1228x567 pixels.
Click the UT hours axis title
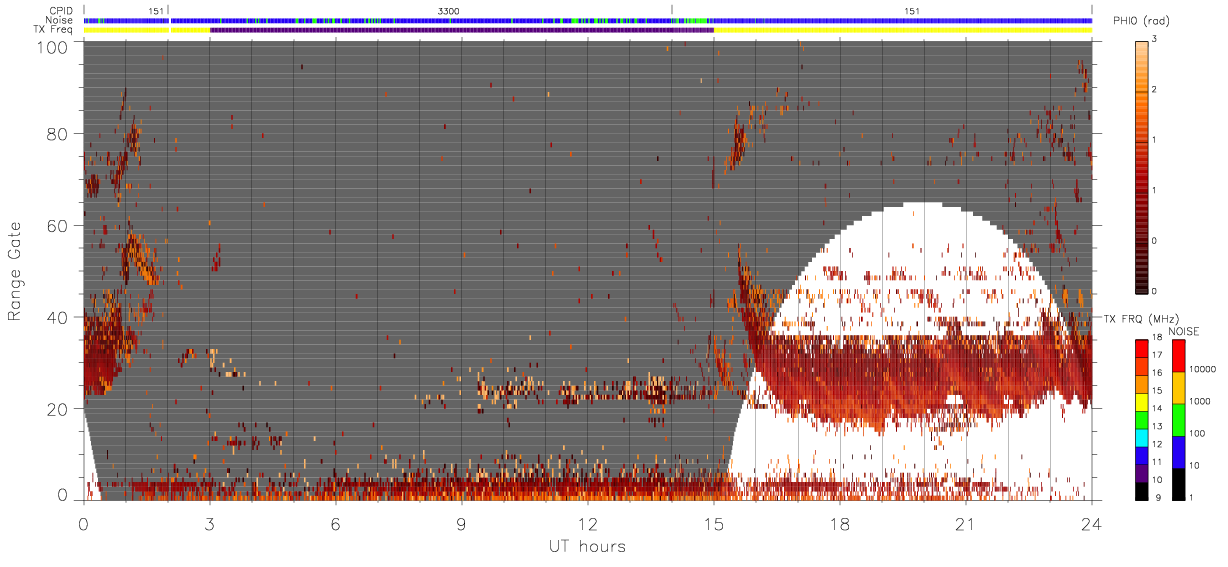(x=587, y=546)
